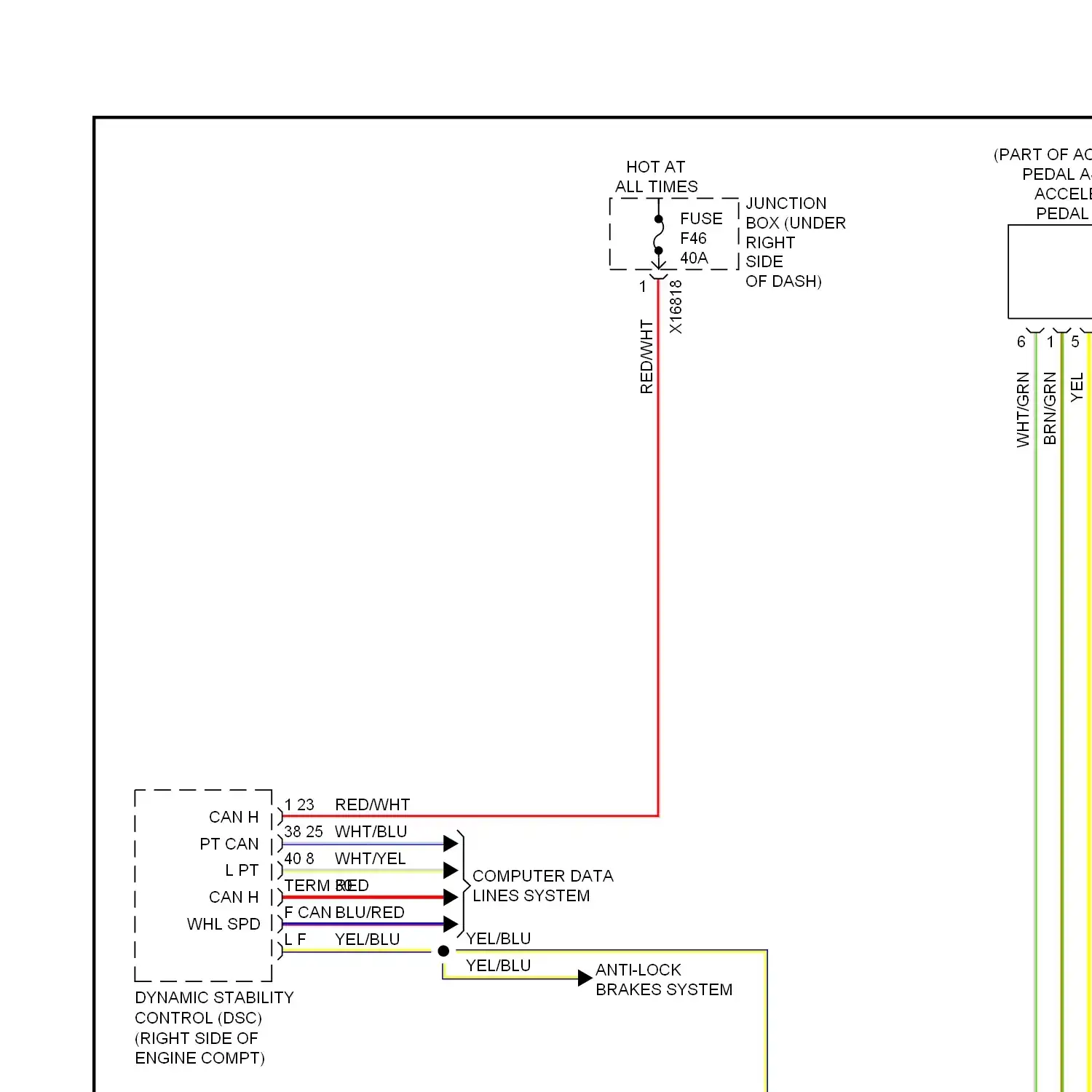Viewport: 1092px width, 1092px height.
Task: Click pin numbers 1 23
Action: pos(299,804)
